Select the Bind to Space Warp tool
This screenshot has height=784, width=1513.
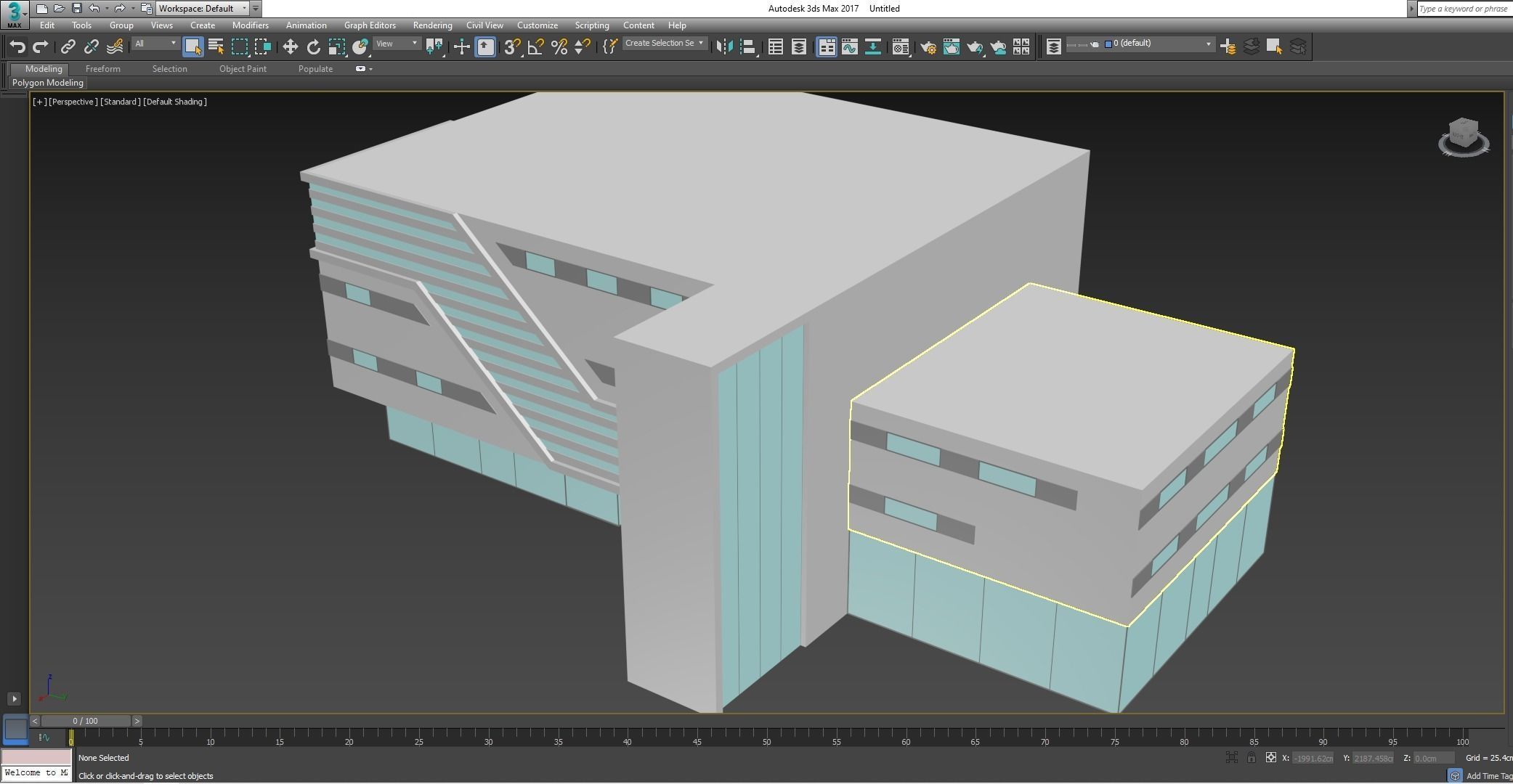click(x=115, y=46)
